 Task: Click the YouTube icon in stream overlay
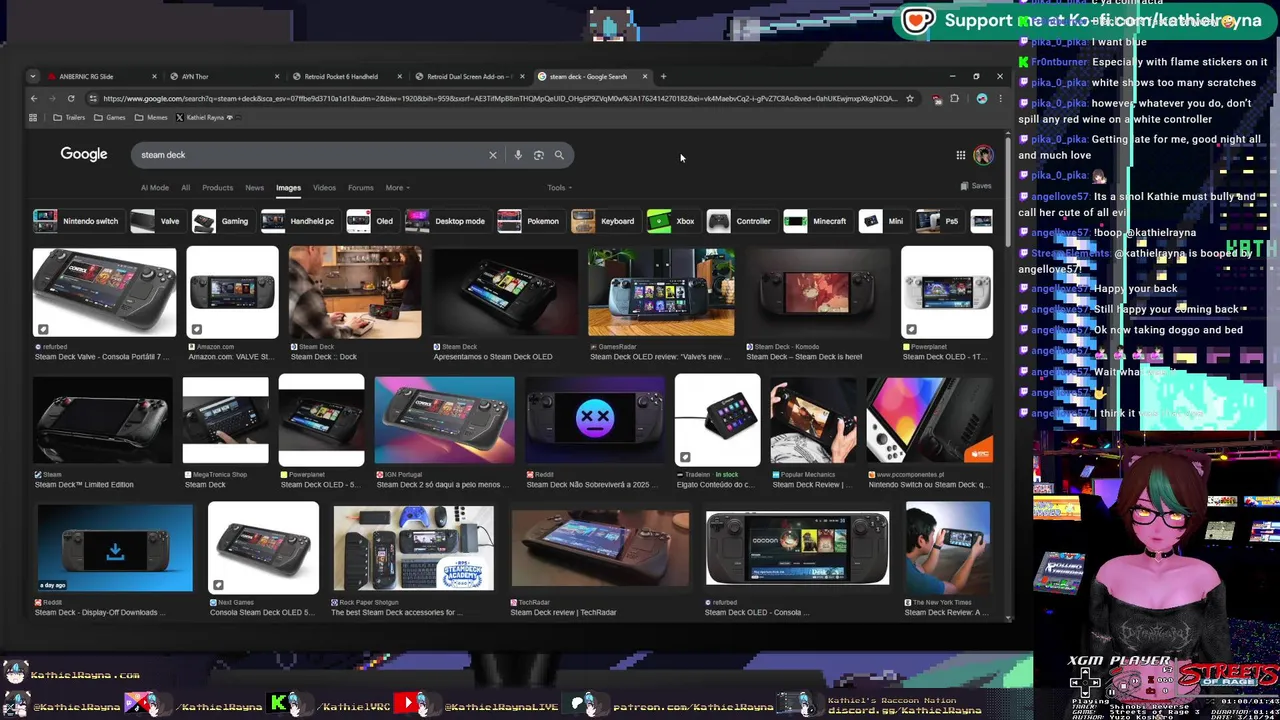(407, 704)
